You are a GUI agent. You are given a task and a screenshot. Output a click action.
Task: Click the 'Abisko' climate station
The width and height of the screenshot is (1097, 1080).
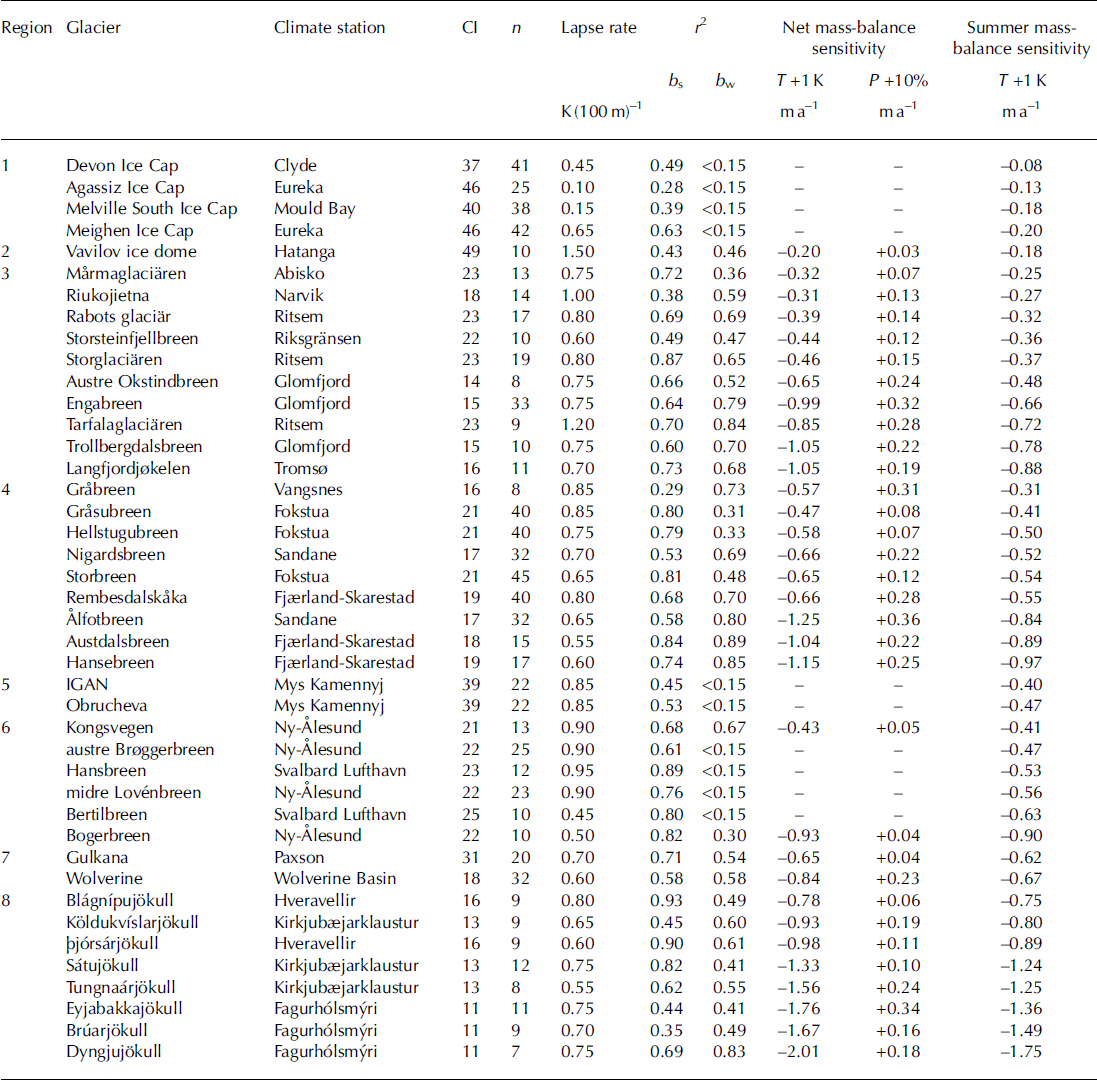[299, 273]
